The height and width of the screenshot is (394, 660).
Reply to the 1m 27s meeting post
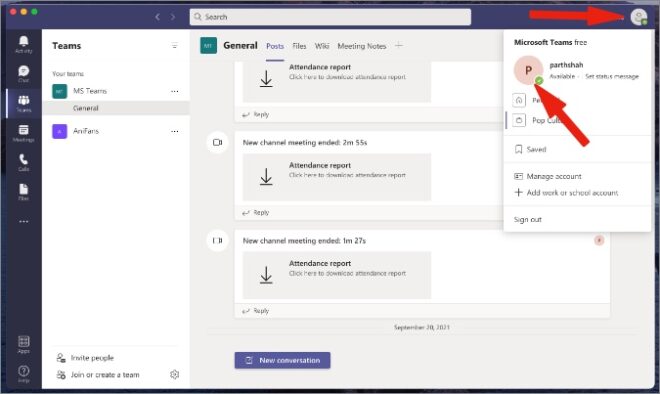point(255,311)
